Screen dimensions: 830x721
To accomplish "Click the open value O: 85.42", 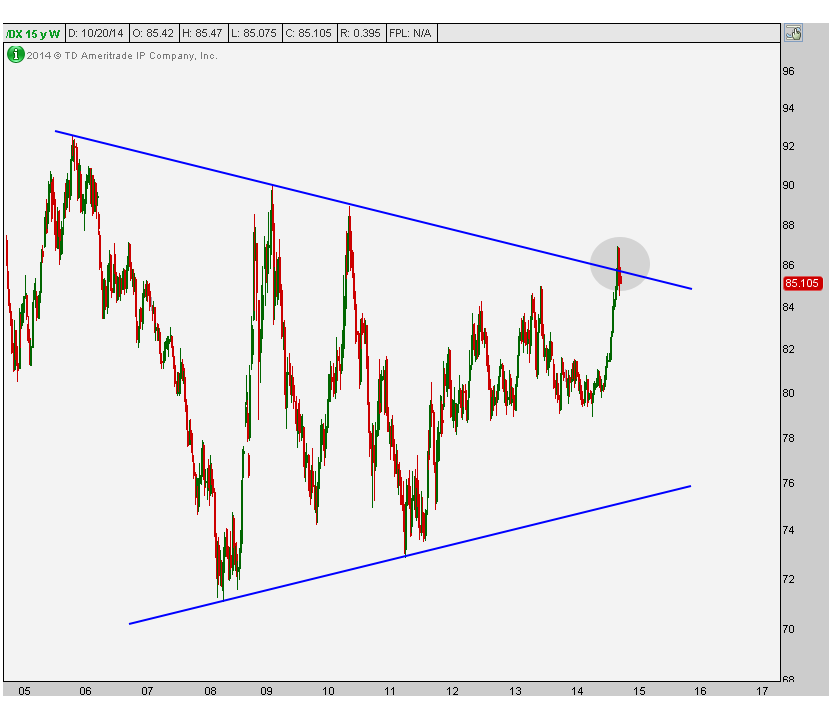I will coord(153,33).
